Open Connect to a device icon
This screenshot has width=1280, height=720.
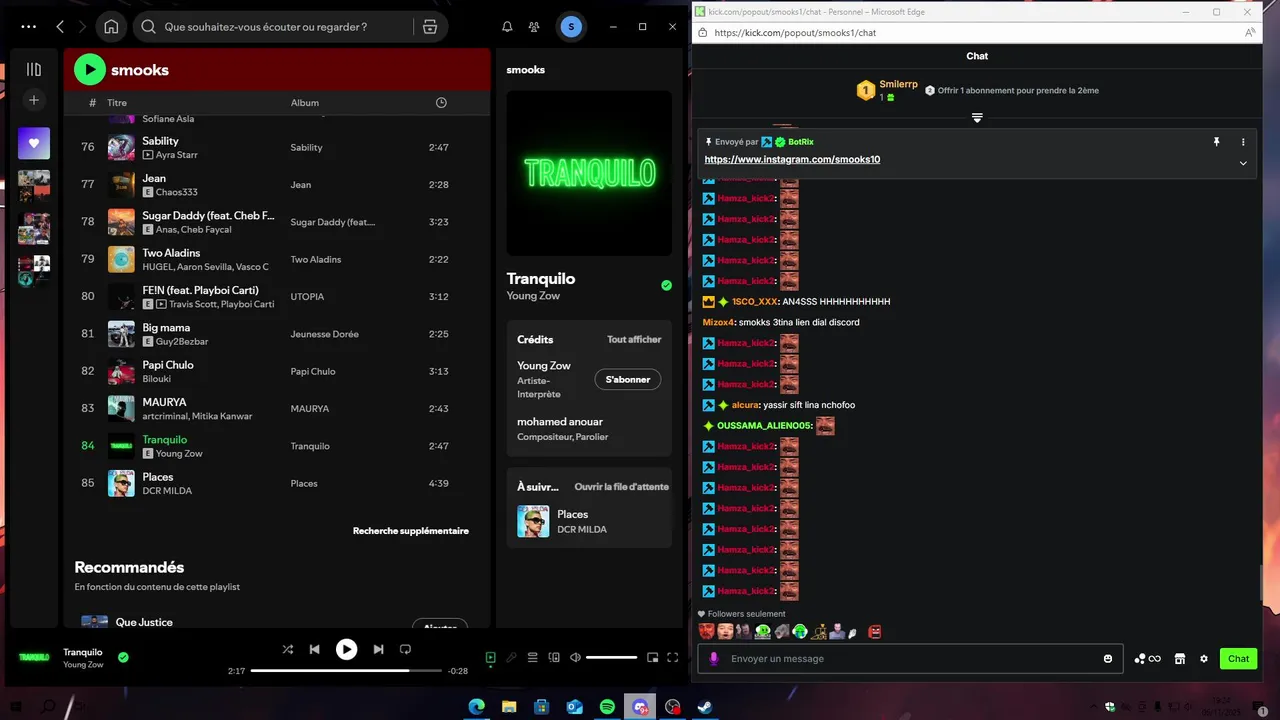(554, 657)
